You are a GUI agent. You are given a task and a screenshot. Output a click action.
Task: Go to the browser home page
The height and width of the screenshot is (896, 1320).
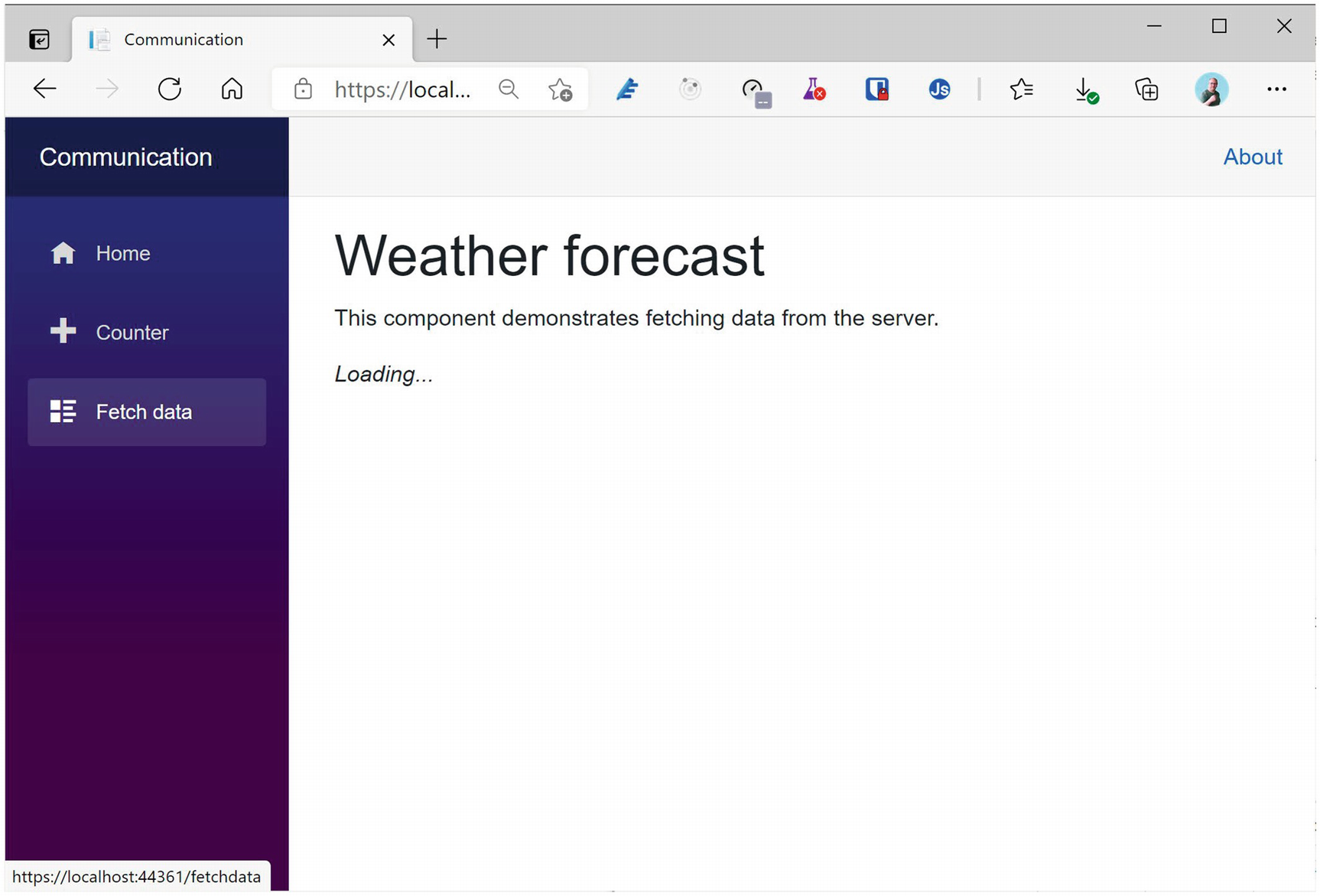click(232, 89)
